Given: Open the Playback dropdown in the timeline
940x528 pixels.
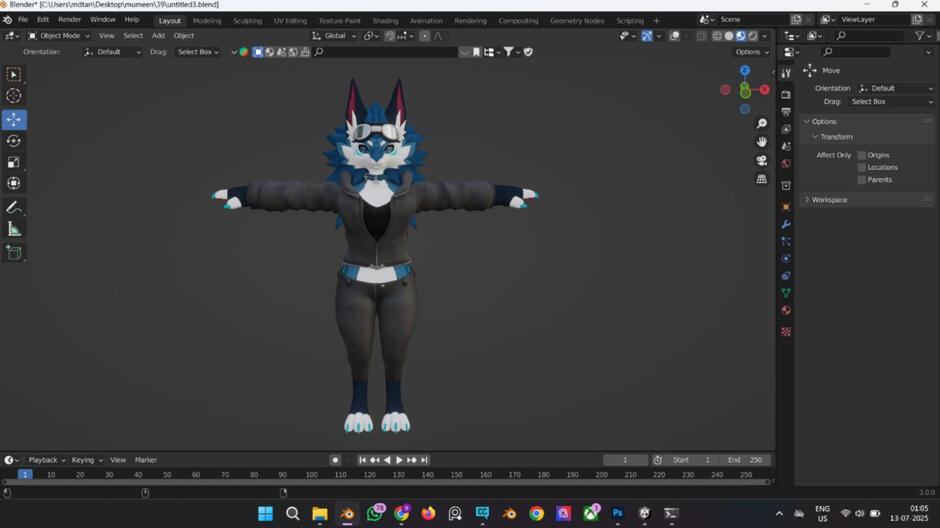Looking at the screenshot, I should [x=47, y=460].
